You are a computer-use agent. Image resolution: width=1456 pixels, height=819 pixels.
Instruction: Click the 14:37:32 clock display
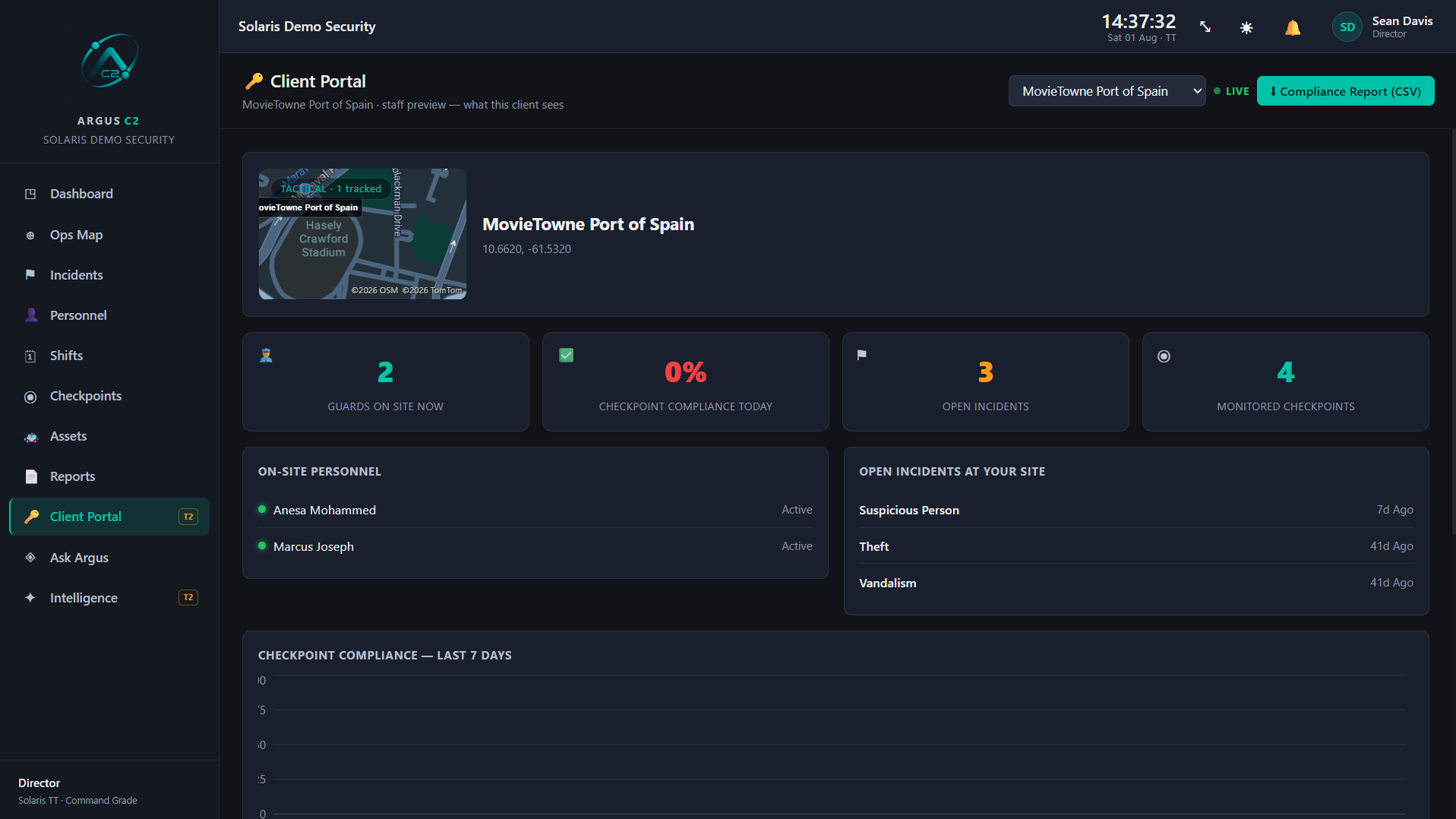pyautogui.click(x=1139, y=21)
